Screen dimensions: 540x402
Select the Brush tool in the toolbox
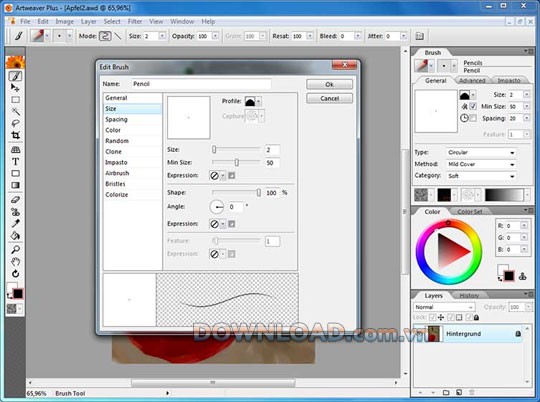point(15,76)
